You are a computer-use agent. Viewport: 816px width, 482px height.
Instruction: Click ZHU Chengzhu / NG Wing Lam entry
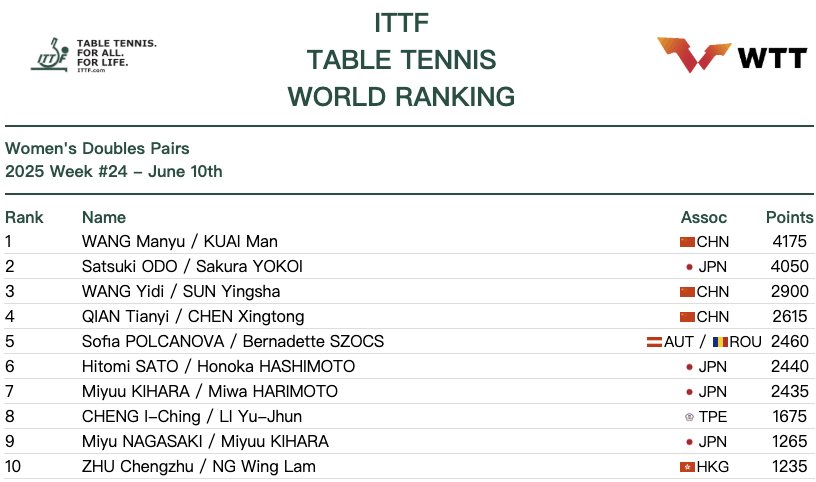(199, 466)
